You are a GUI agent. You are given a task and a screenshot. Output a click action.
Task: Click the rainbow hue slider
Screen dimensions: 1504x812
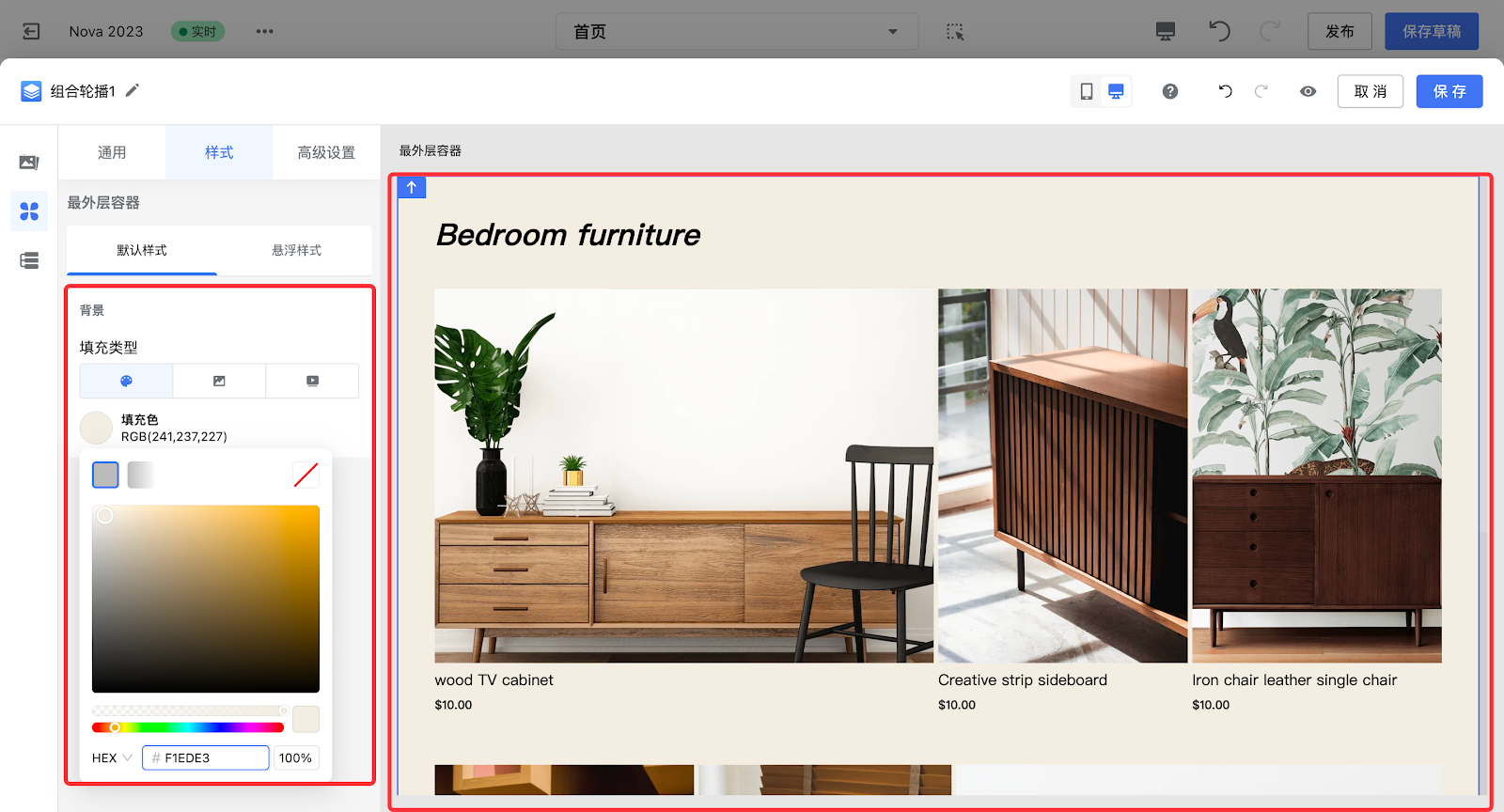(188, 727)
